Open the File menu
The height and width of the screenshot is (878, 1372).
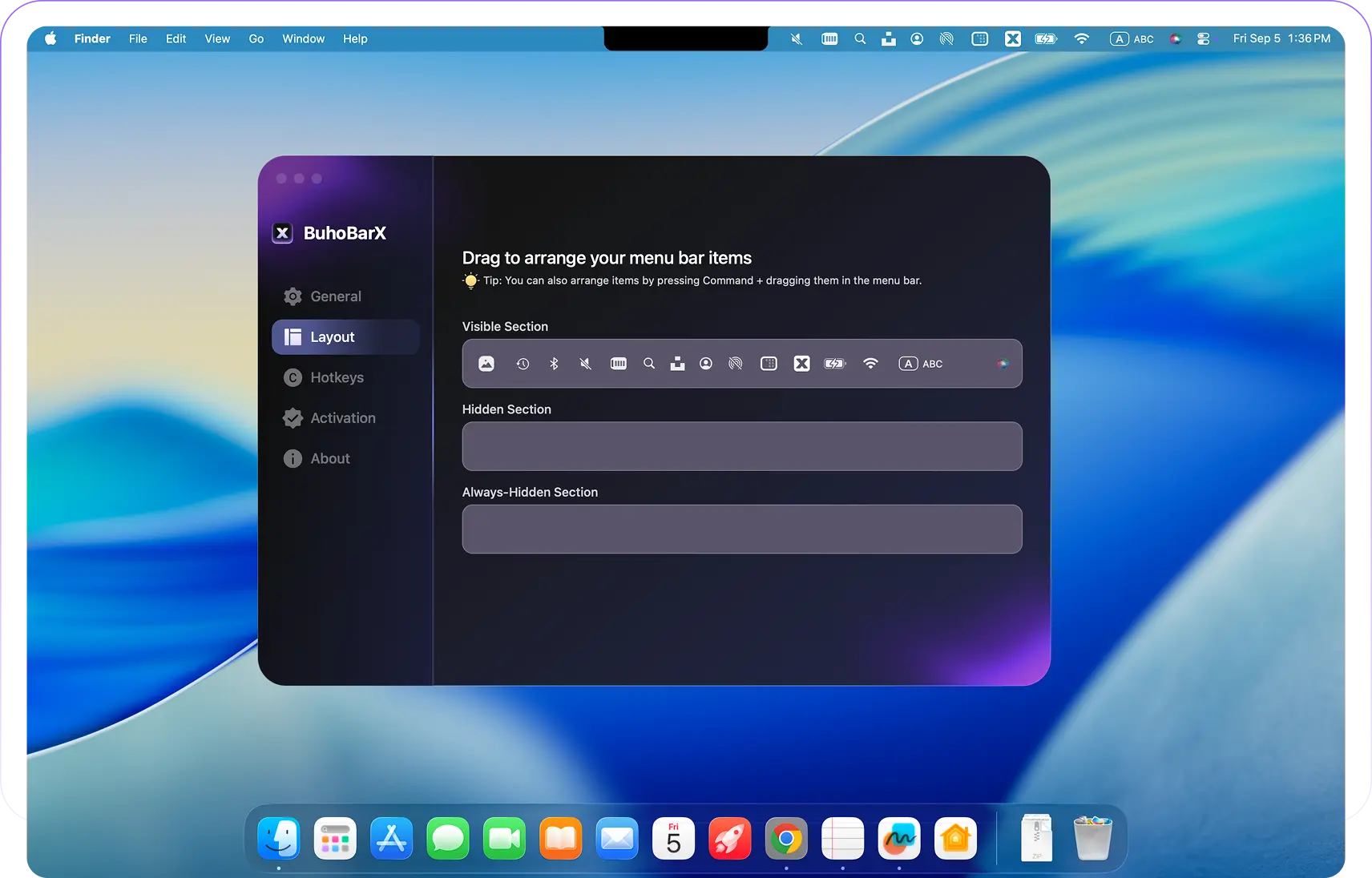(138, 38)
